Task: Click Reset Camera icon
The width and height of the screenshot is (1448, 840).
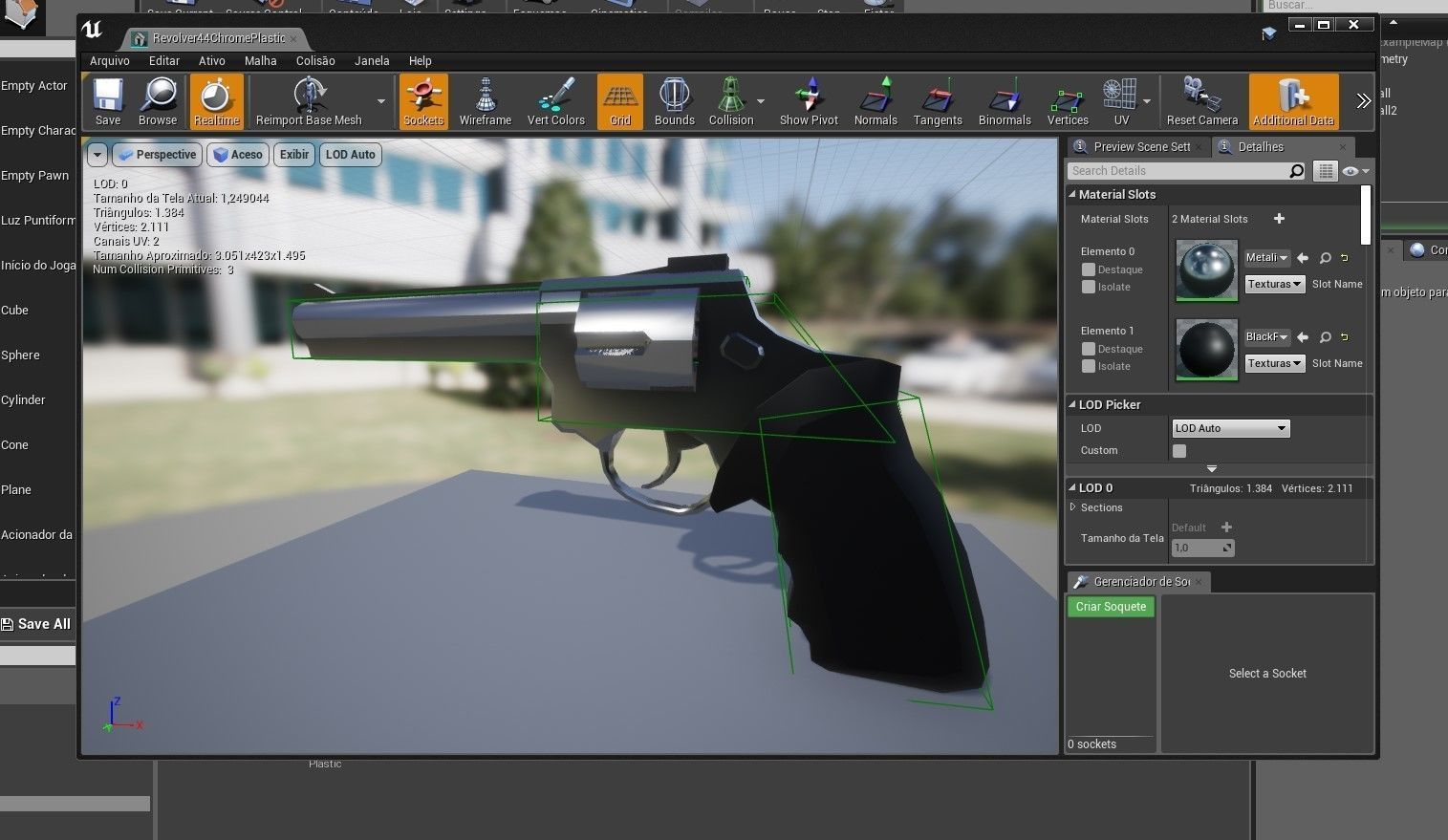Action: (1202, 101)
